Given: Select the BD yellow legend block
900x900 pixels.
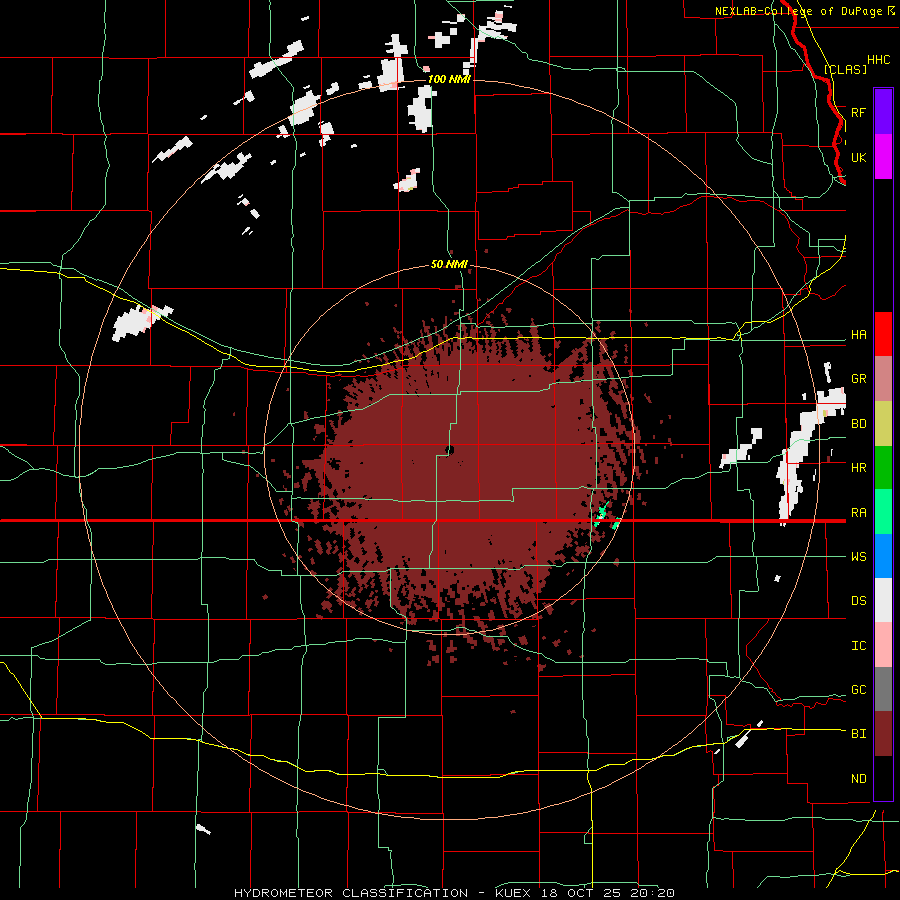Looking at the screenshot, I should (x=883, y=423).
